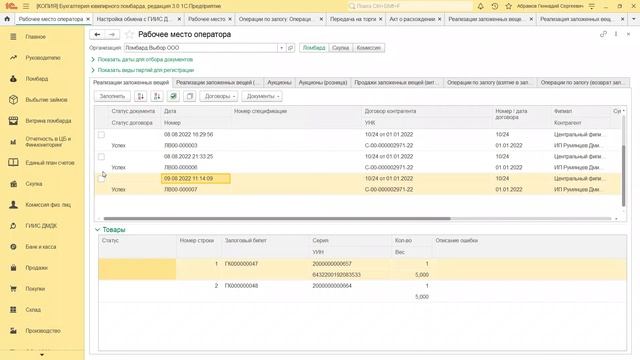Select series cell 2000000000657
The width and height of the screenshot is (640, 360).
tap(332, 264)
